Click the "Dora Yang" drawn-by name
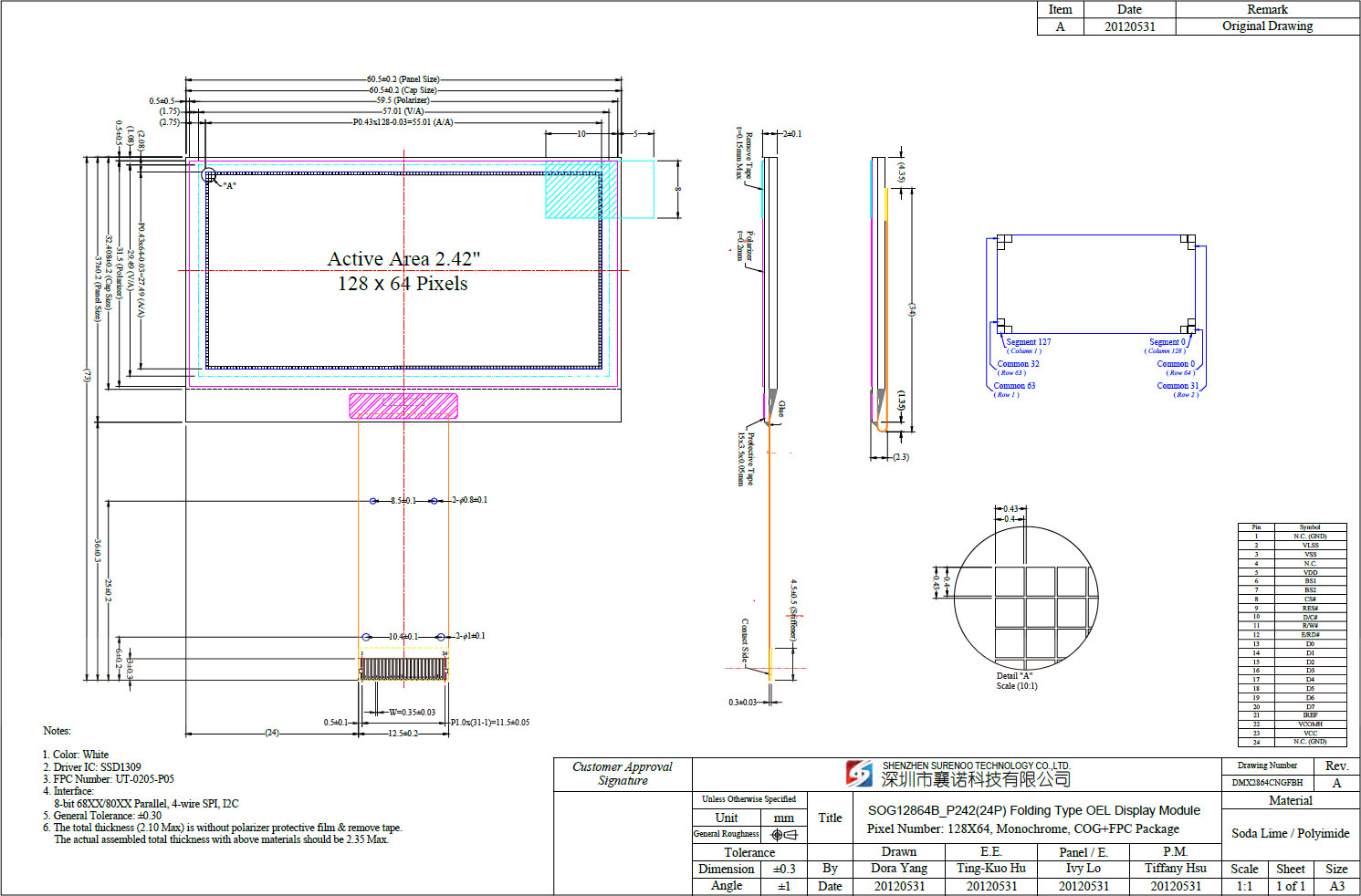1361x896 pixels. [x=899, y=869]
